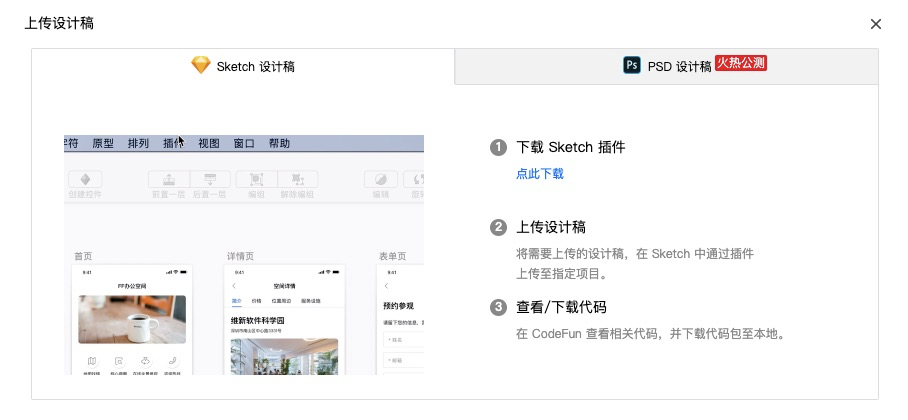The width and height of the screenshot is (908, 420).
Task: Click the 下载 Sketch 插件 step heading
Action: (571, 147)
